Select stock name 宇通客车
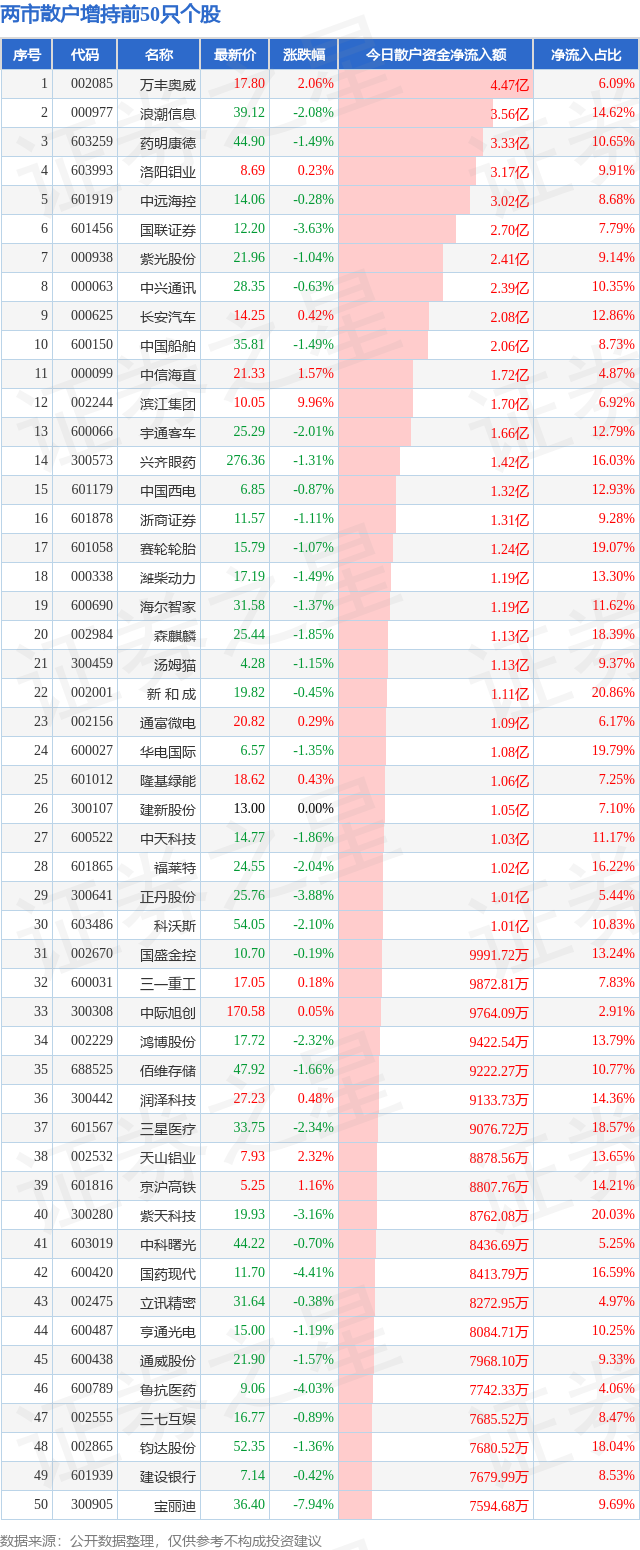This screenshot has height=1550, width=640. tap(168, 432)
